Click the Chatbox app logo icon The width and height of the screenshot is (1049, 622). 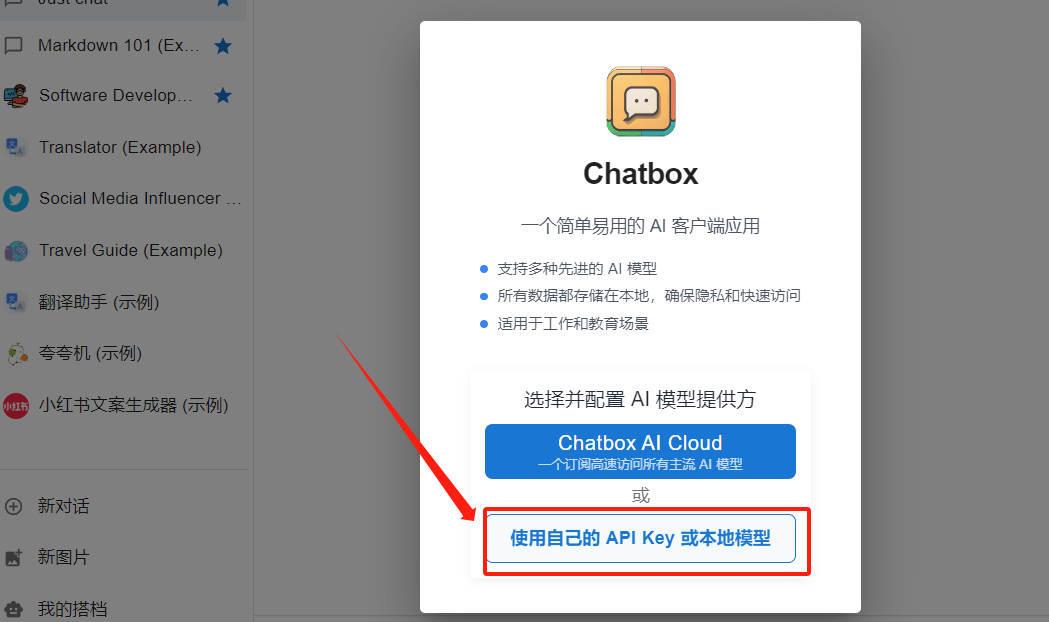pyautogui.click(x=641, y=102)
